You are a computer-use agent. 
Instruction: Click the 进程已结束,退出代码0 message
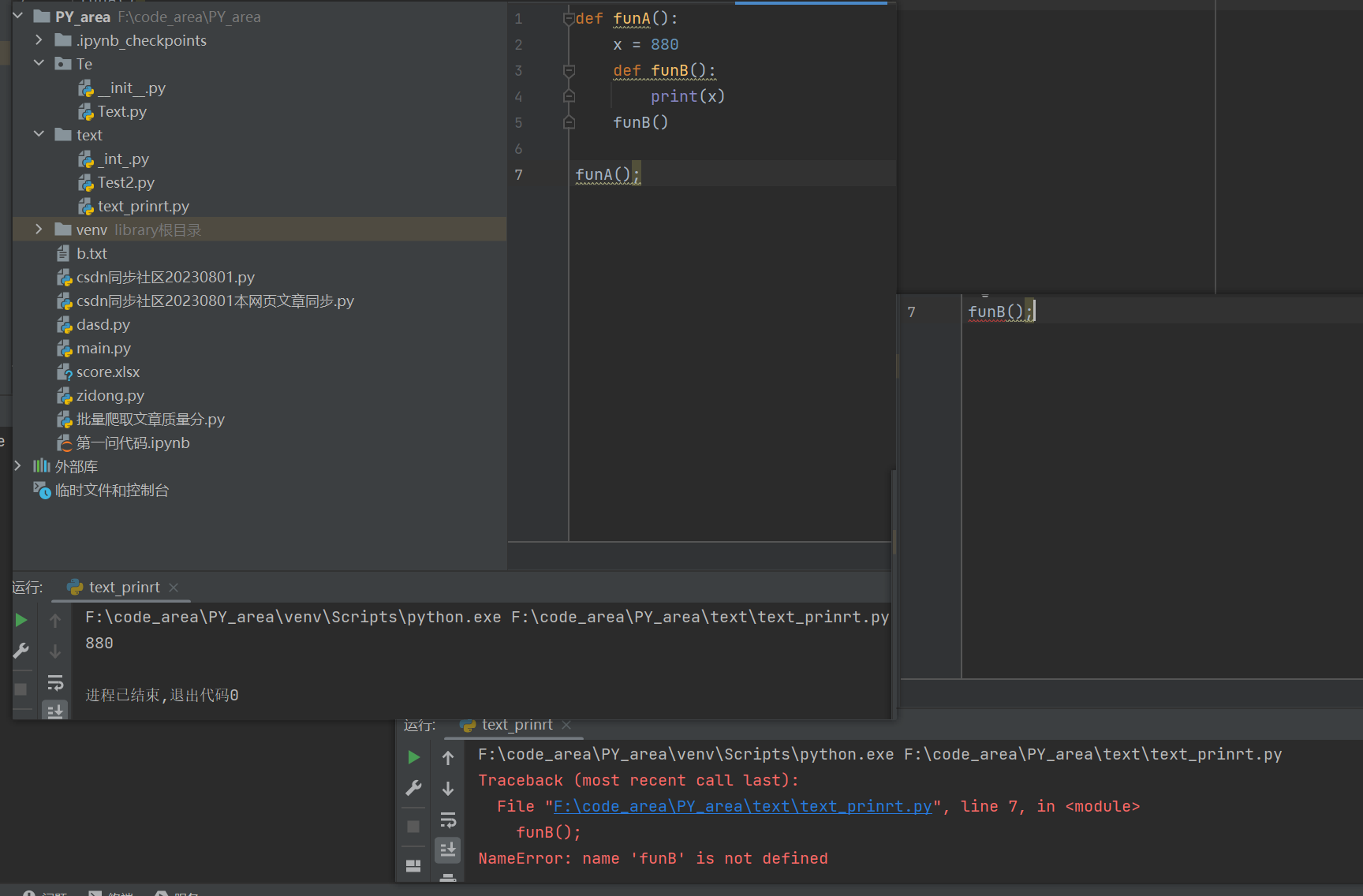point(162,695)
